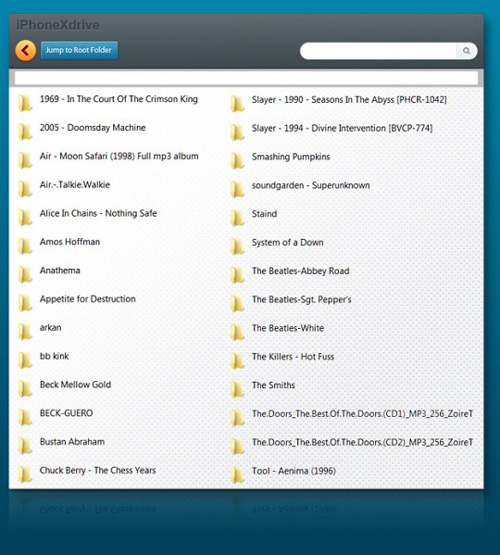500x555 pixels.
Task: Select 'System of a Down' folder name
Action: pyautogui.click(x=287, y=242)
